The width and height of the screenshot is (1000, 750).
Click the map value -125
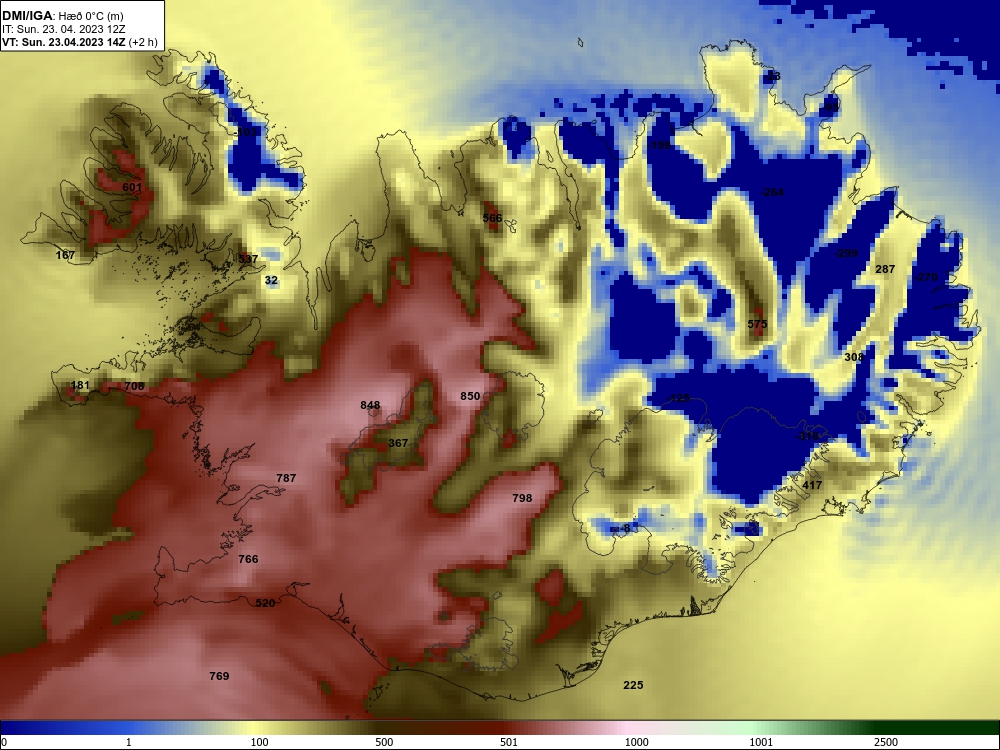click(x=679, y=399)
